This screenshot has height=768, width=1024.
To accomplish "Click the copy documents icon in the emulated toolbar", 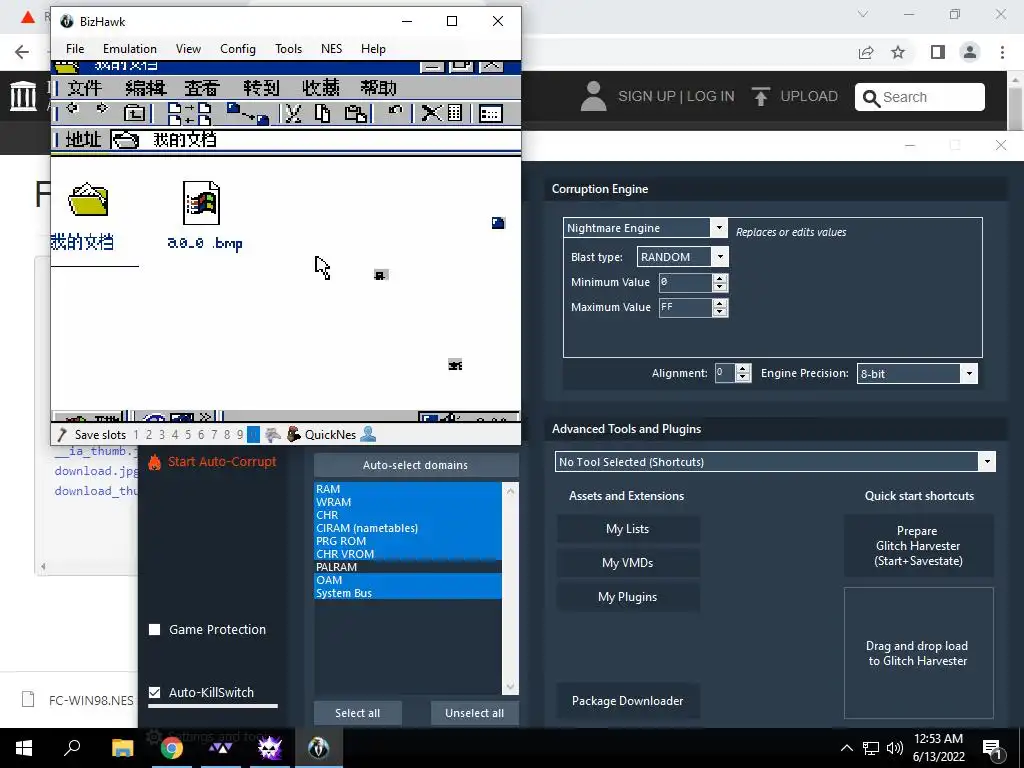I will tap(323, 114).
